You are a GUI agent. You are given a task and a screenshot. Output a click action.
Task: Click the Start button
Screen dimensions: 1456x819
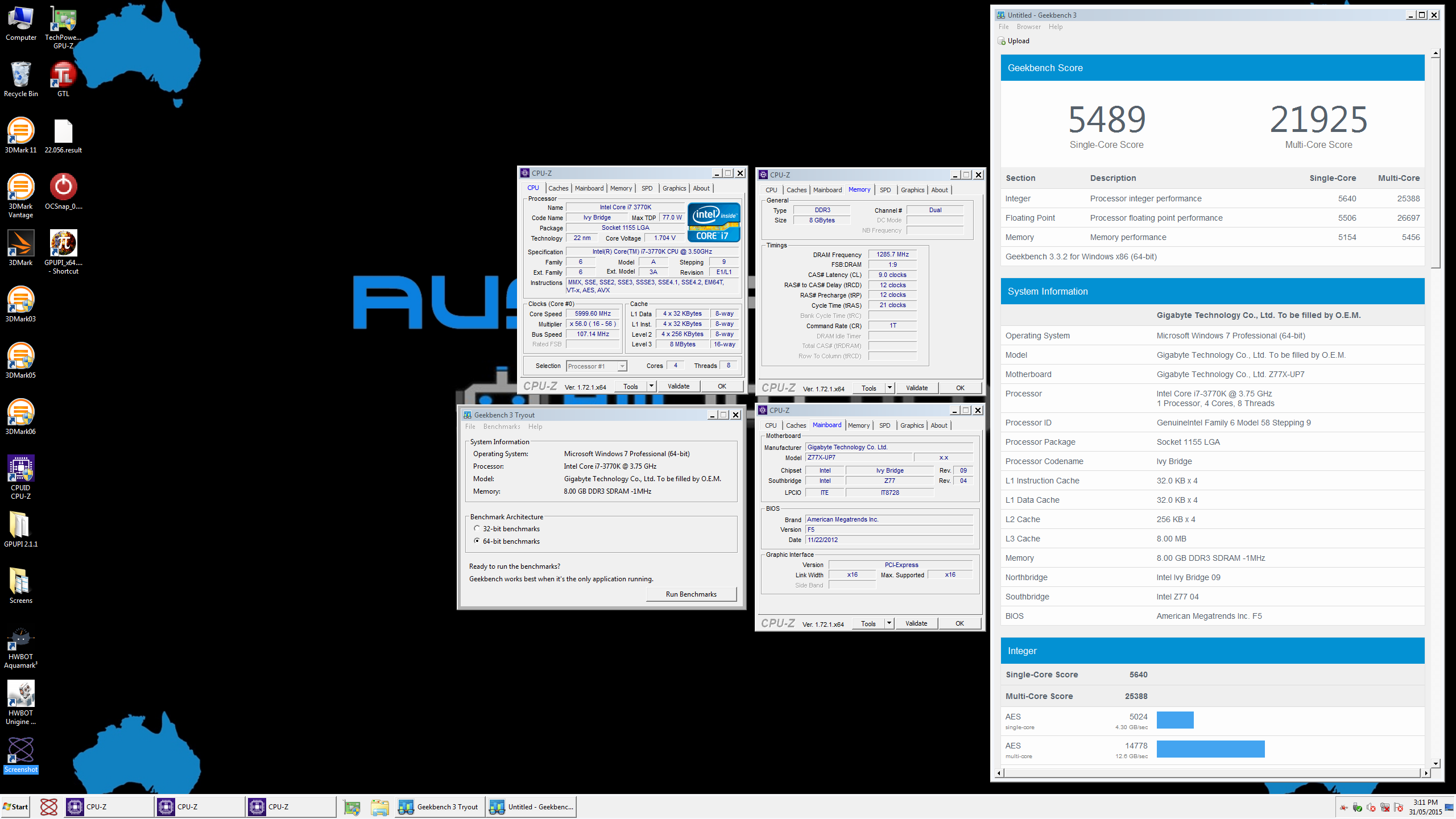pos(15,806)
